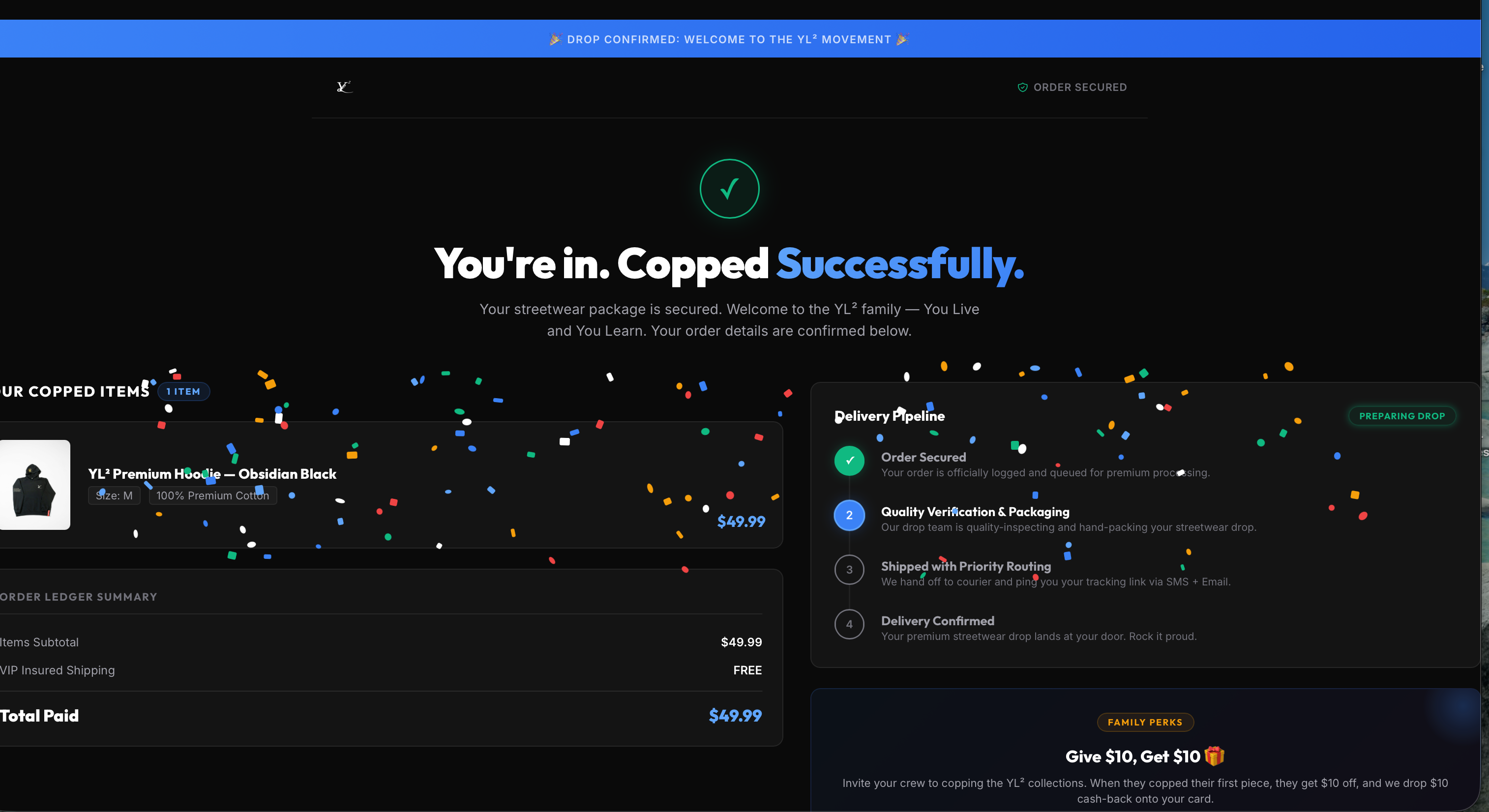Click the party popper left of banner text
This screenshot has width=1489, height=812.
pyautogui.click(x=555, y=39)
